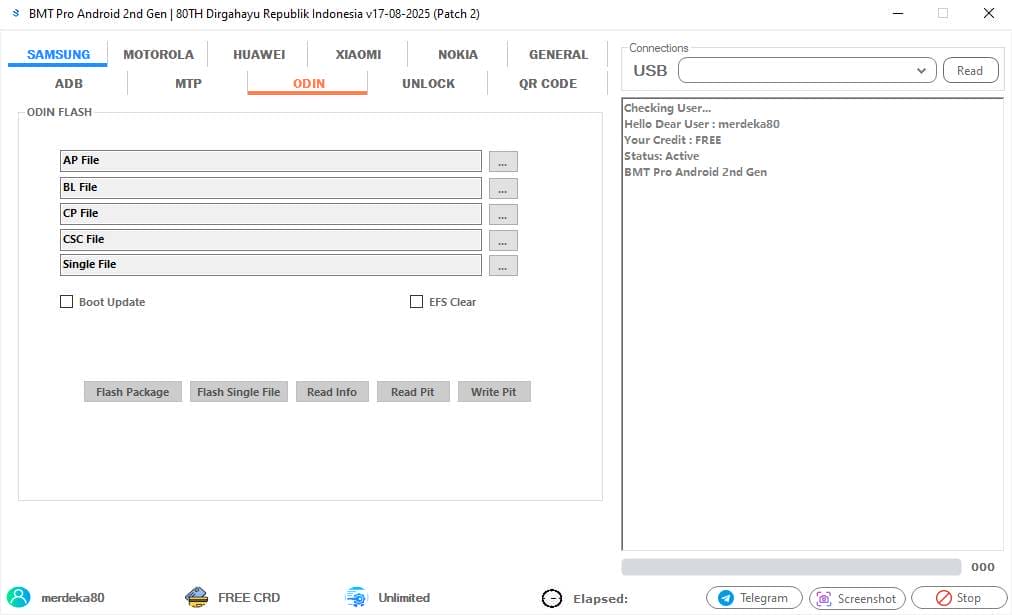
Task: Select the ODIN sub-tab
Action: [309, 83]
